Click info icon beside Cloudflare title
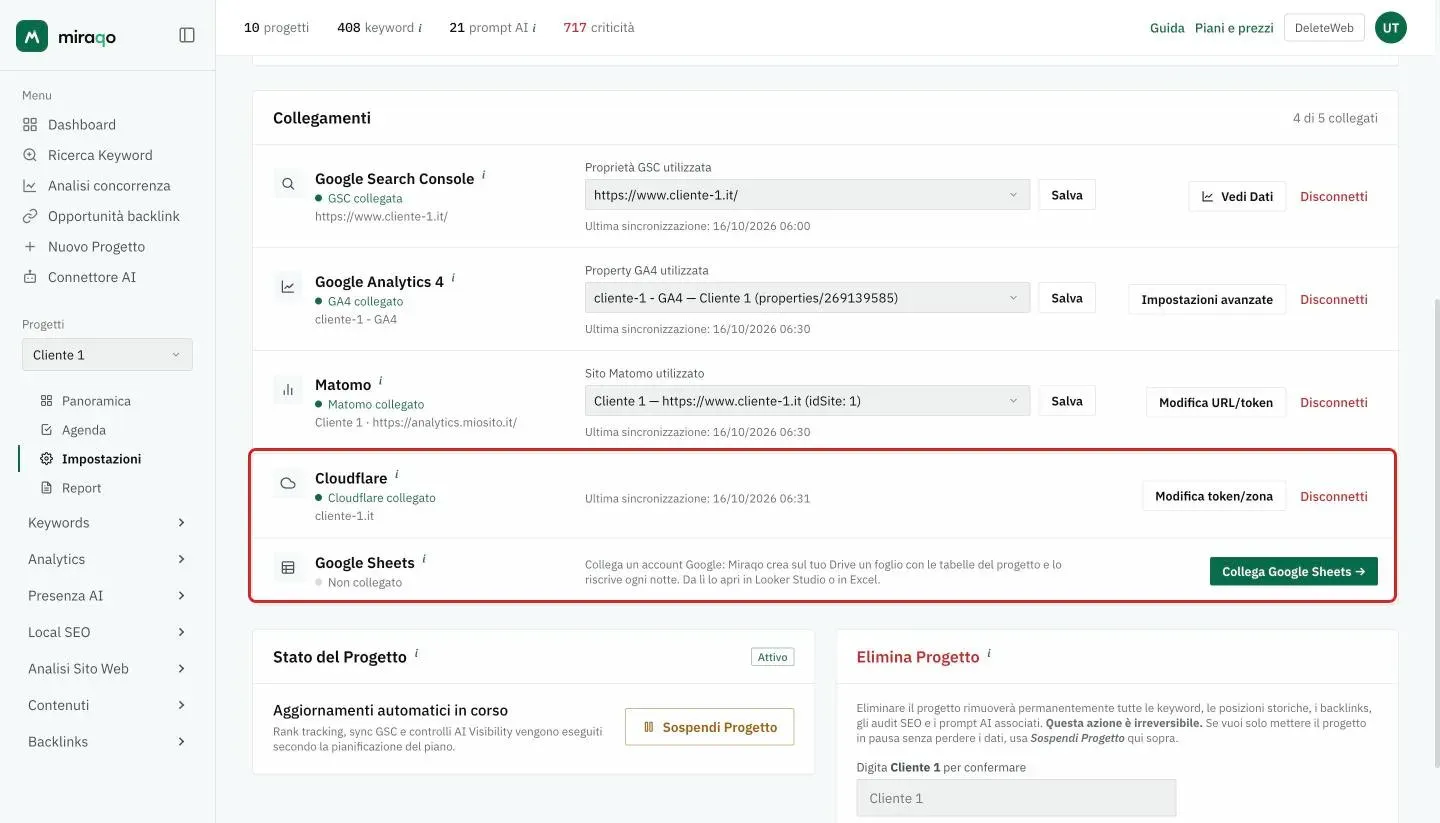The image size is (1440, 823). [397, 474]
